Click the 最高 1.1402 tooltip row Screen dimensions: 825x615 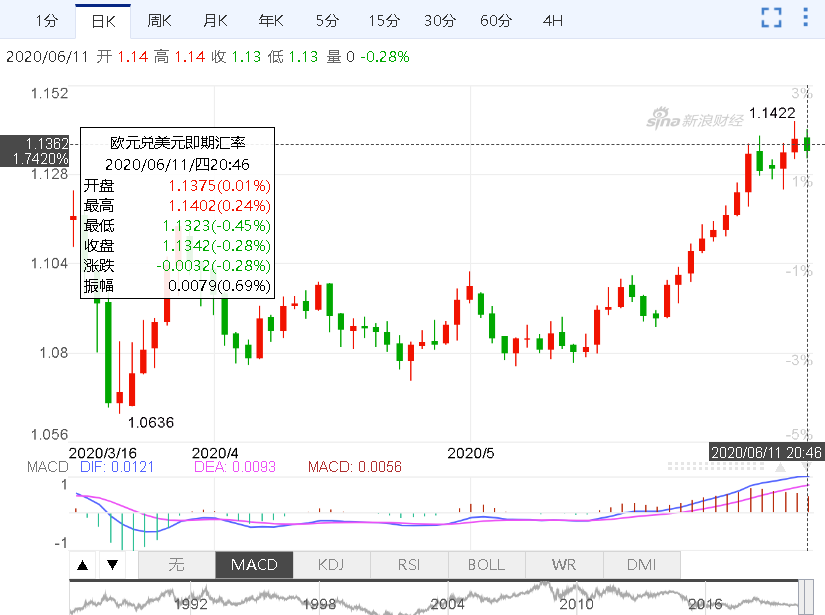(x=177, y=206)
